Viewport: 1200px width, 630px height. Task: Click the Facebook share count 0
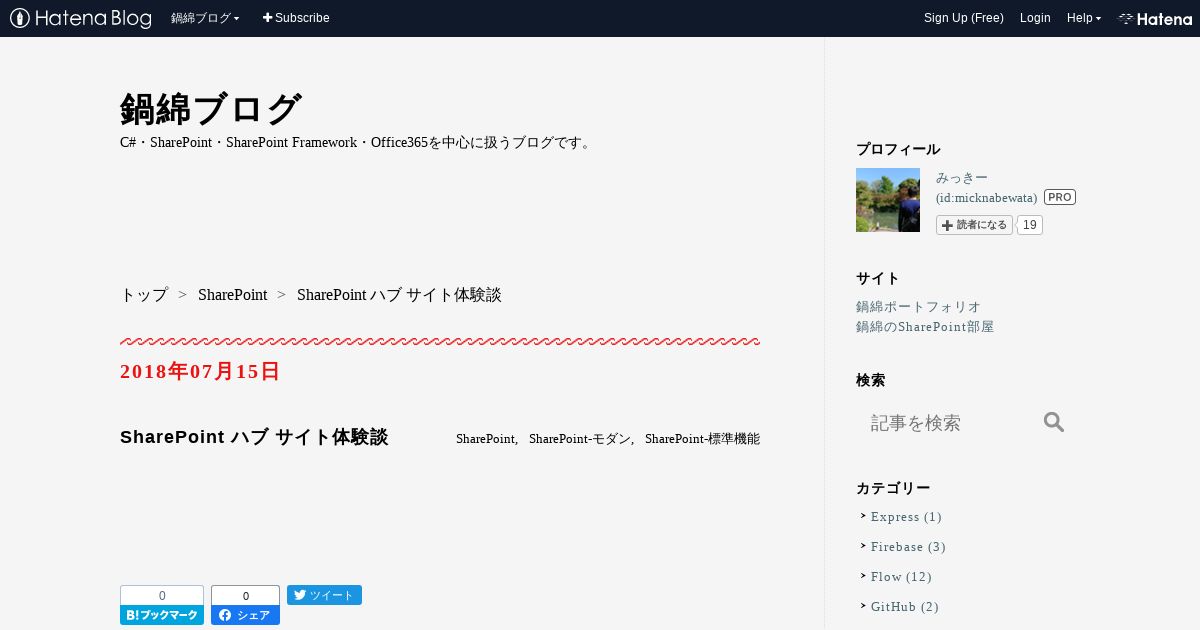click(x=245, y=595)
